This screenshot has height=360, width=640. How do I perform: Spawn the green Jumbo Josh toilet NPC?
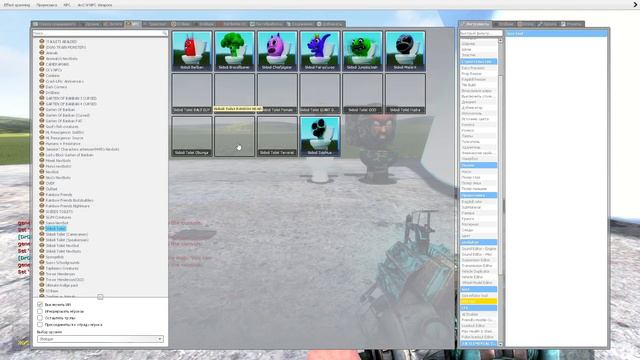pos(362,51)
